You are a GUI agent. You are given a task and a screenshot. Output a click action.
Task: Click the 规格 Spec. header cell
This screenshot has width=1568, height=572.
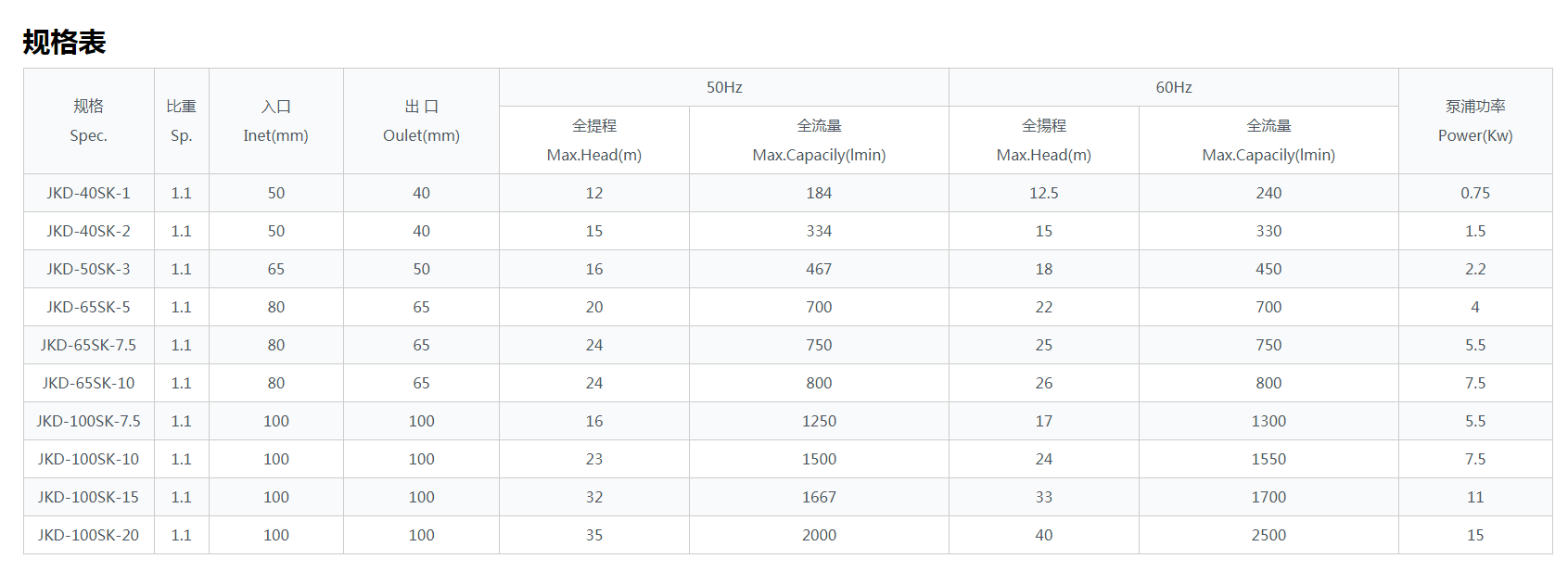pyautogui.click(x=88, y=121)
